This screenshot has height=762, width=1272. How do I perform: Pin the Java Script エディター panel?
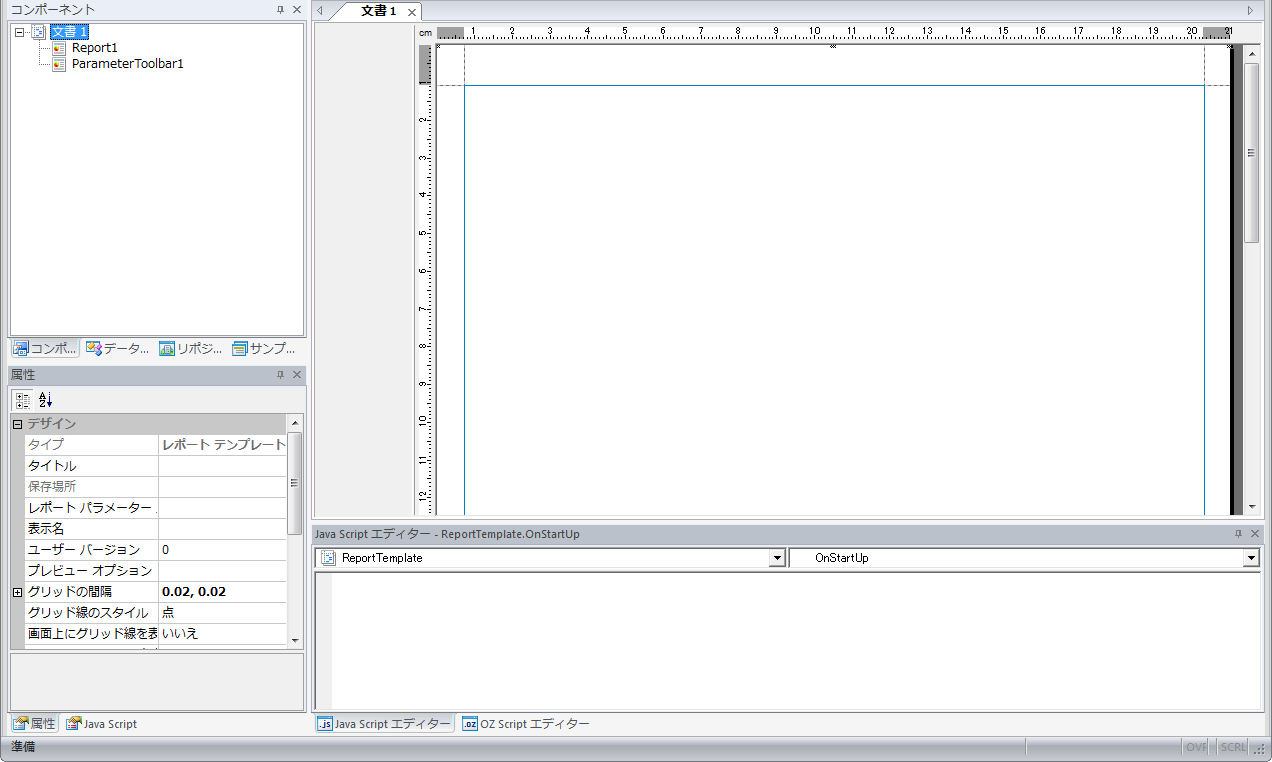coord(1238,534)
